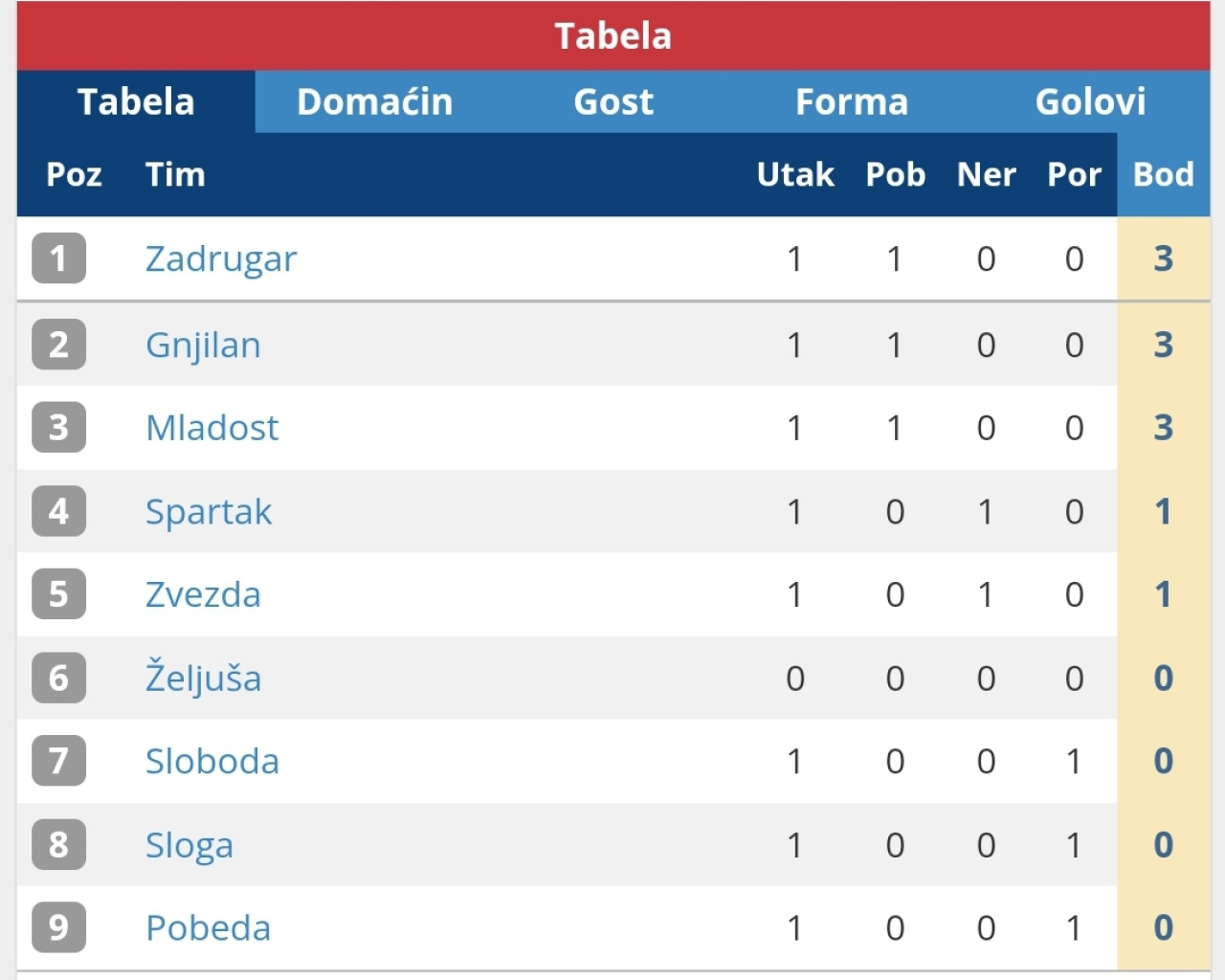Click the Željuša team name
1225x980 pixels.
click(203, 679)
